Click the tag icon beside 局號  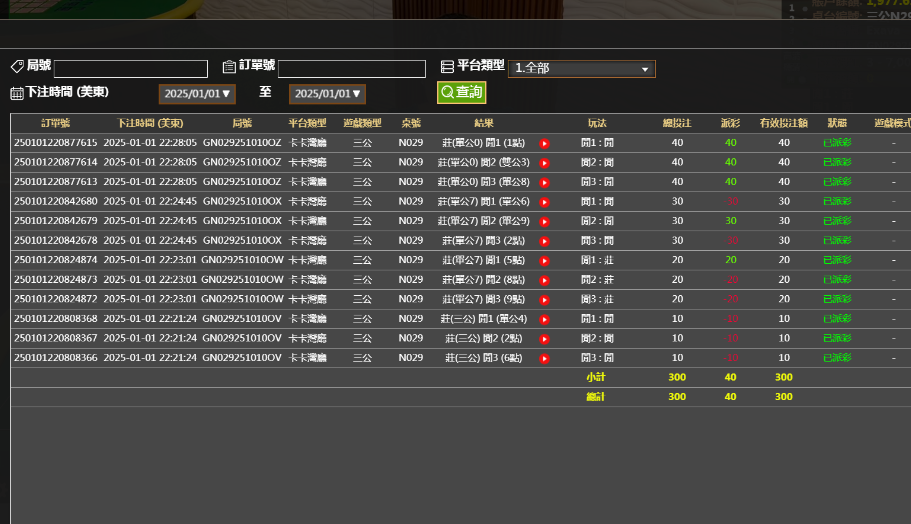tap(17, 66)
